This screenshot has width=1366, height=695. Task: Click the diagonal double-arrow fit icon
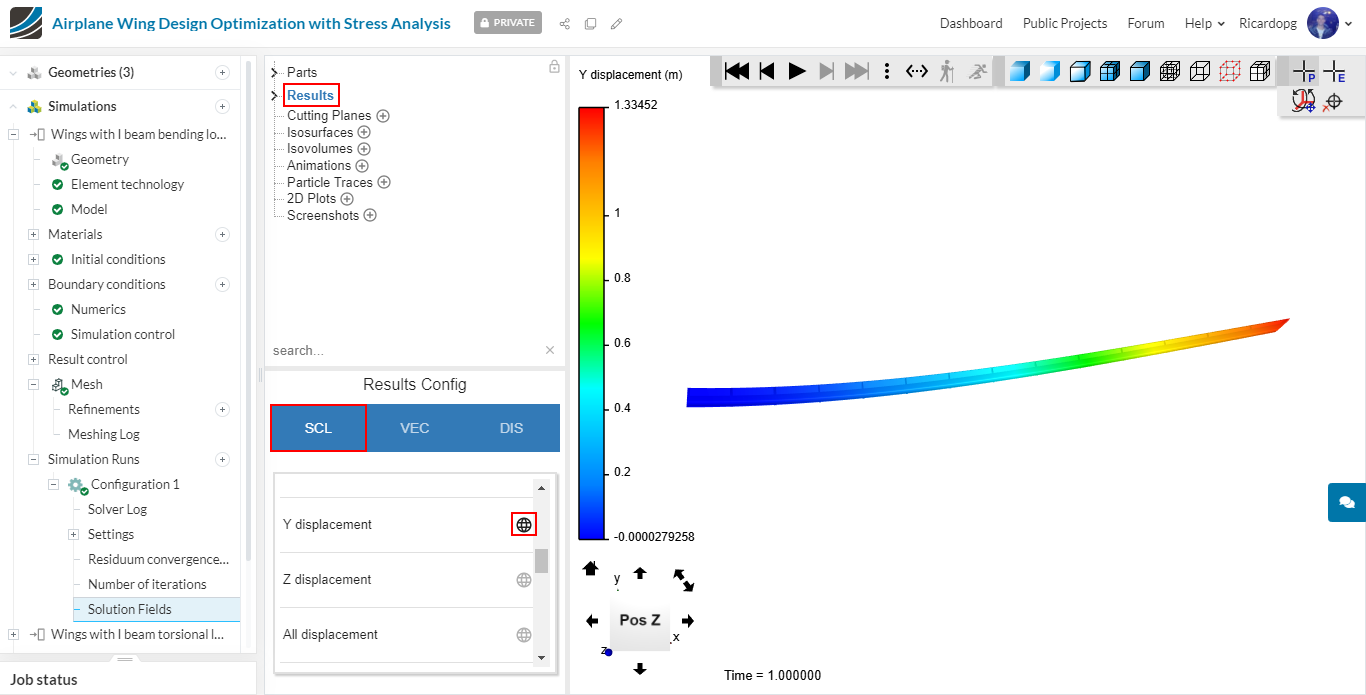point(684,580)
